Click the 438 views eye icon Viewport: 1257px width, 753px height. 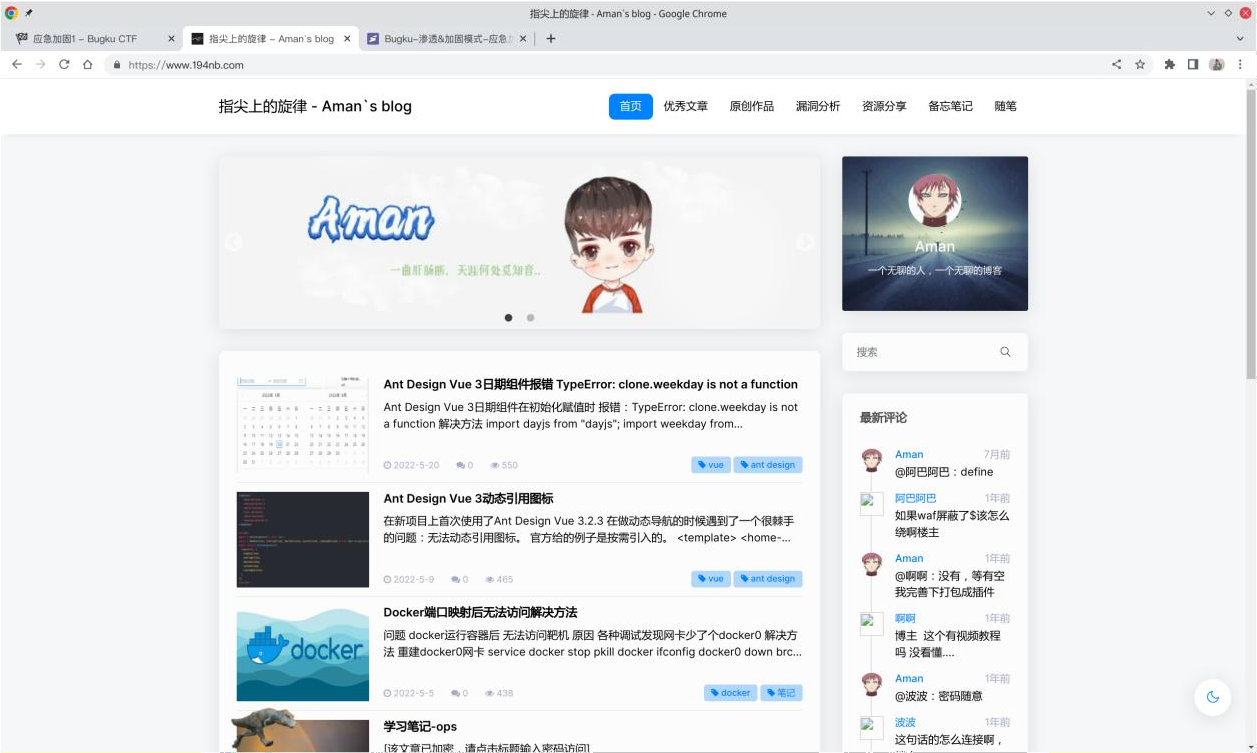coord(490,693)
